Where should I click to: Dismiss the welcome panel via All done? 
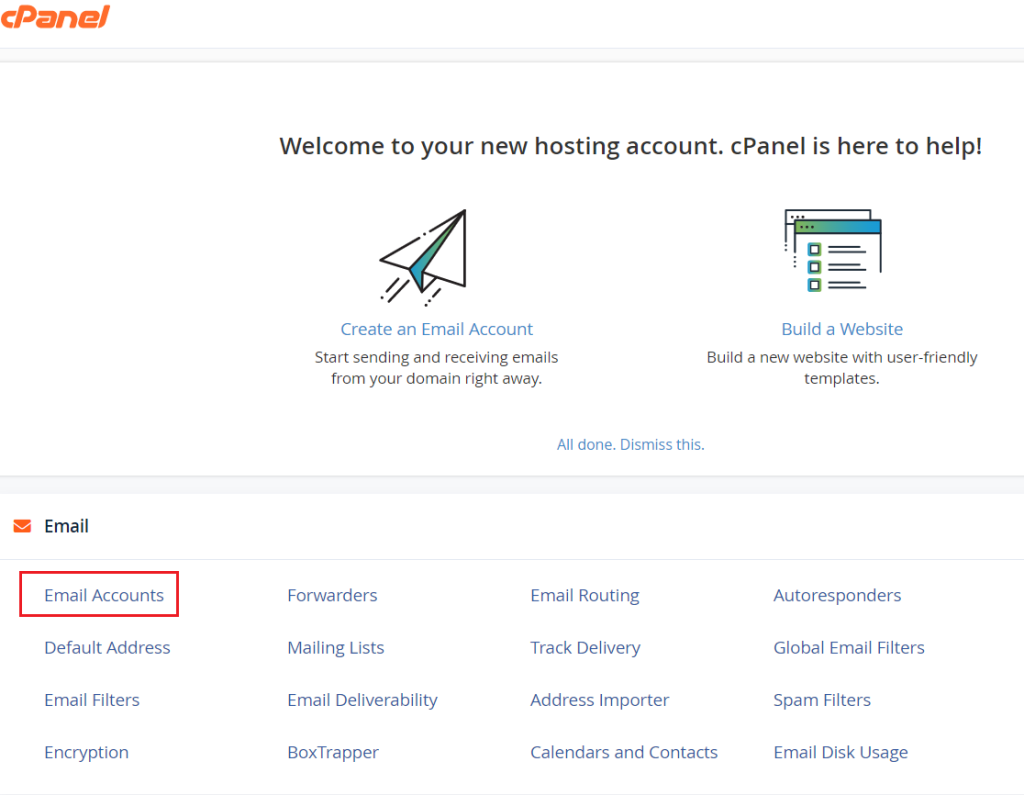pyautogui.click(x=630, y=444)
